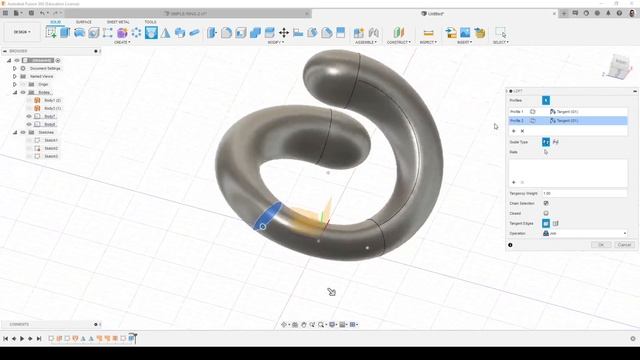Switch to the Solid tab

click(x=56, y=22)
